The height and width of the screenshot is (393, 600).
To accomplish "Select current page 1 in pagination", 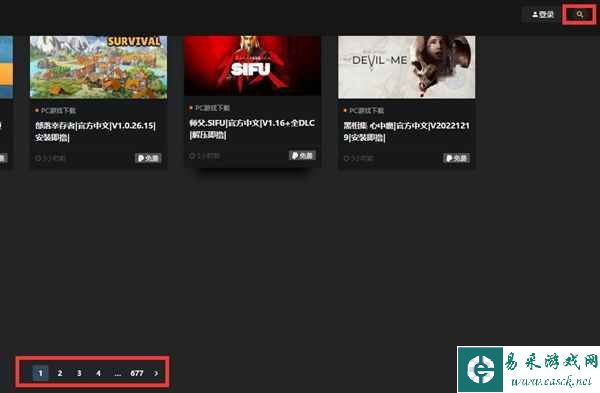I will click(41, 372).
